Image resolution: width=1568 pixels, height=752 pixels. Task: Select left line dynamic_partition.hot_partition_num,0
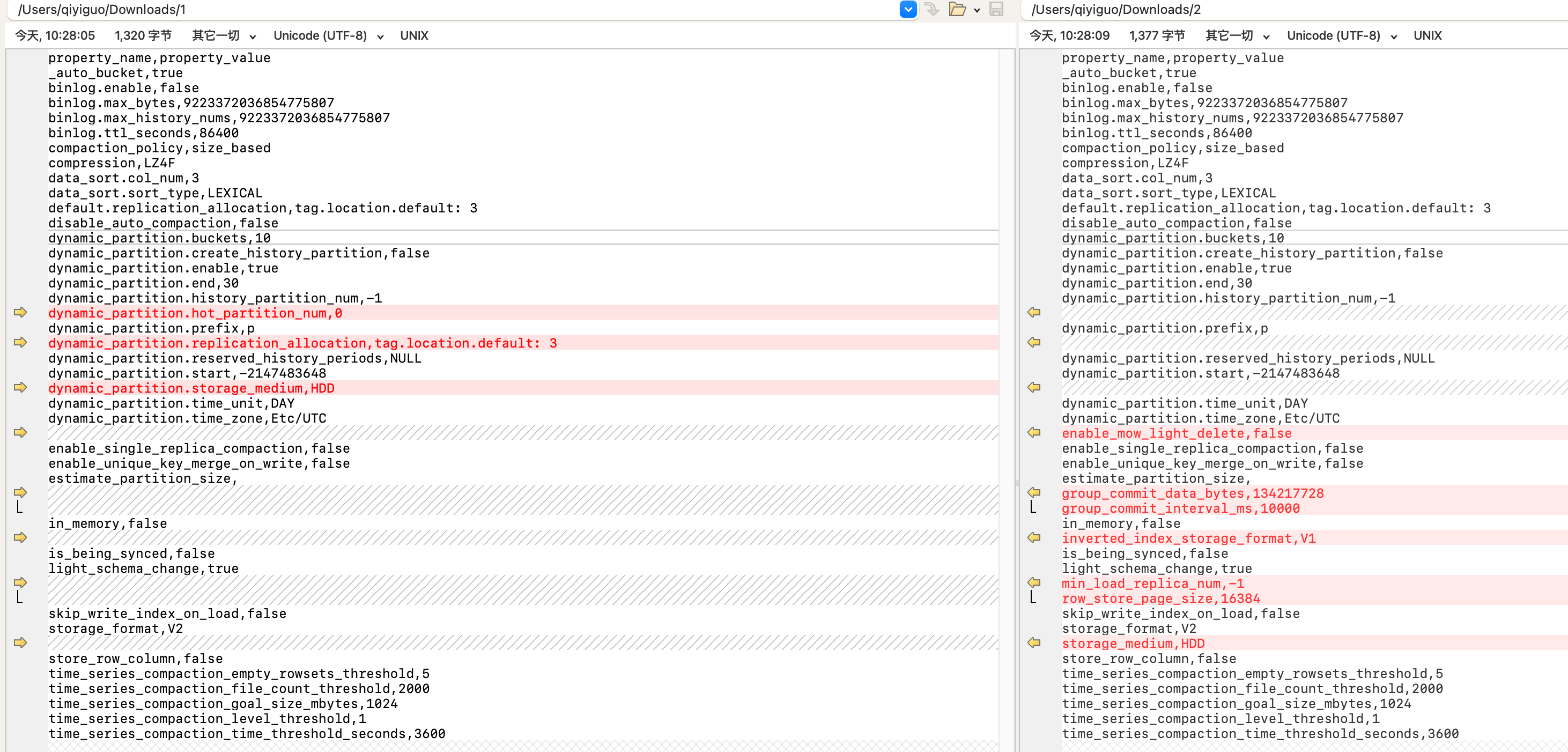(195, 313)
